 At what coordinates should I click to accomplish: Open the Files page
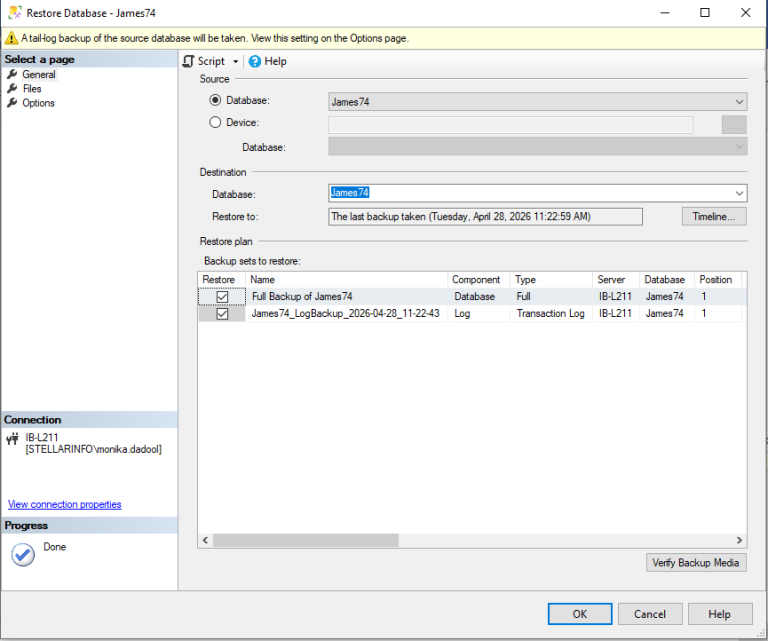[x=32, y=89]
